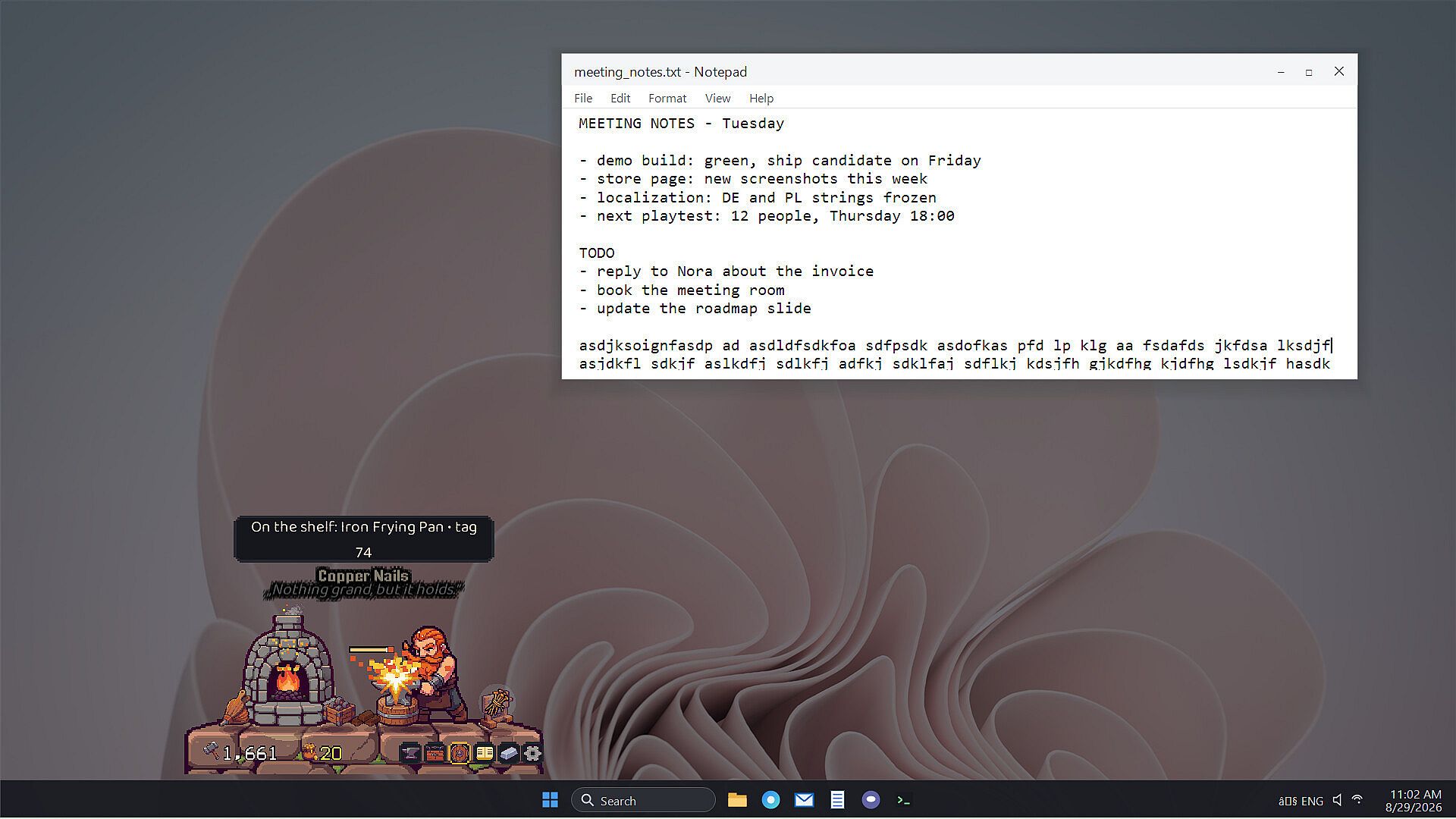Click the stone forge furnace with fire
Screen dimensions: 1456x819
[x=287, y=670]
